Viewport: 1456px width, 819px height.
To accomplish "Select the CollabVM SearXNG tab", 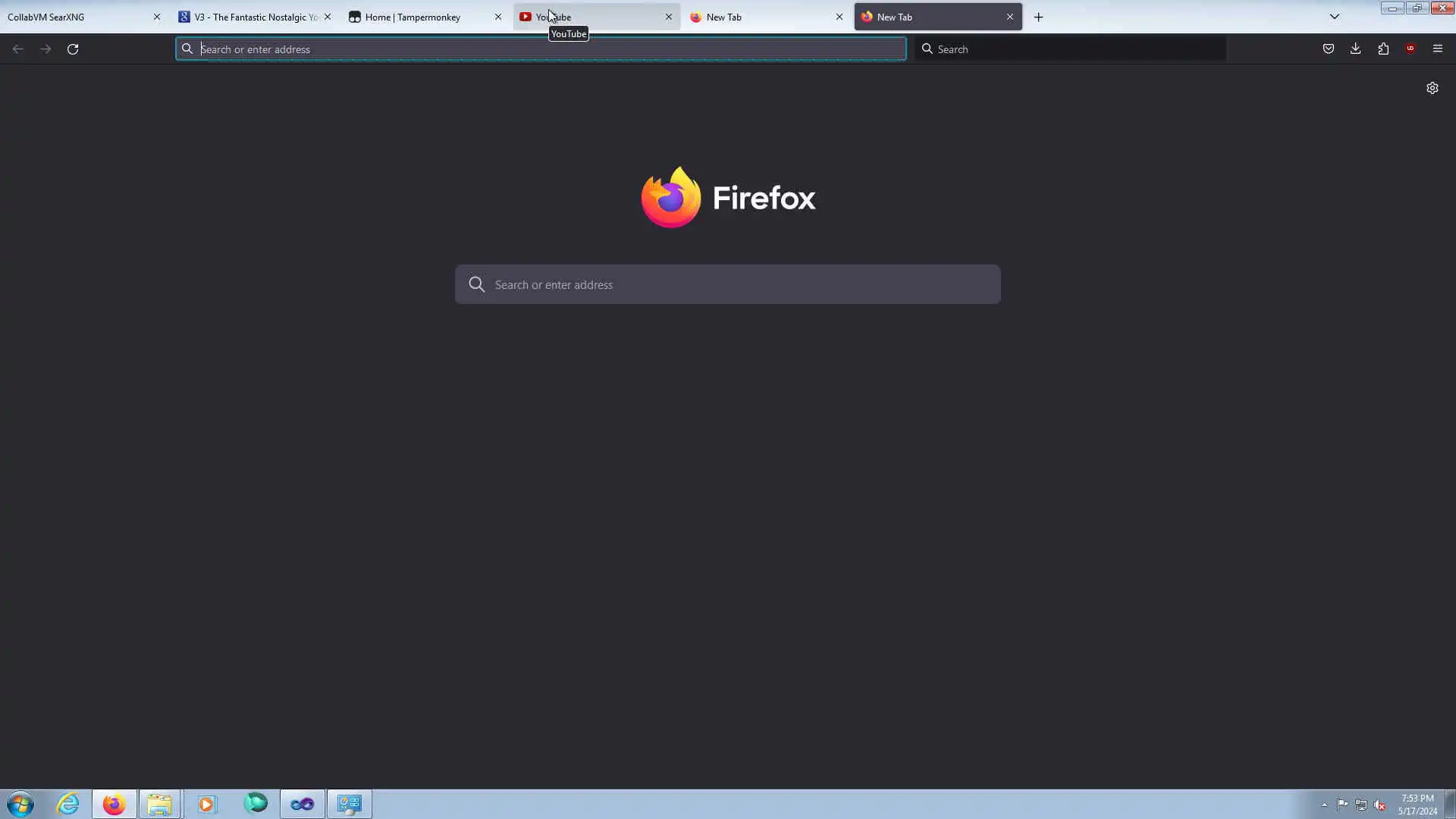I will tap(76, 17).
